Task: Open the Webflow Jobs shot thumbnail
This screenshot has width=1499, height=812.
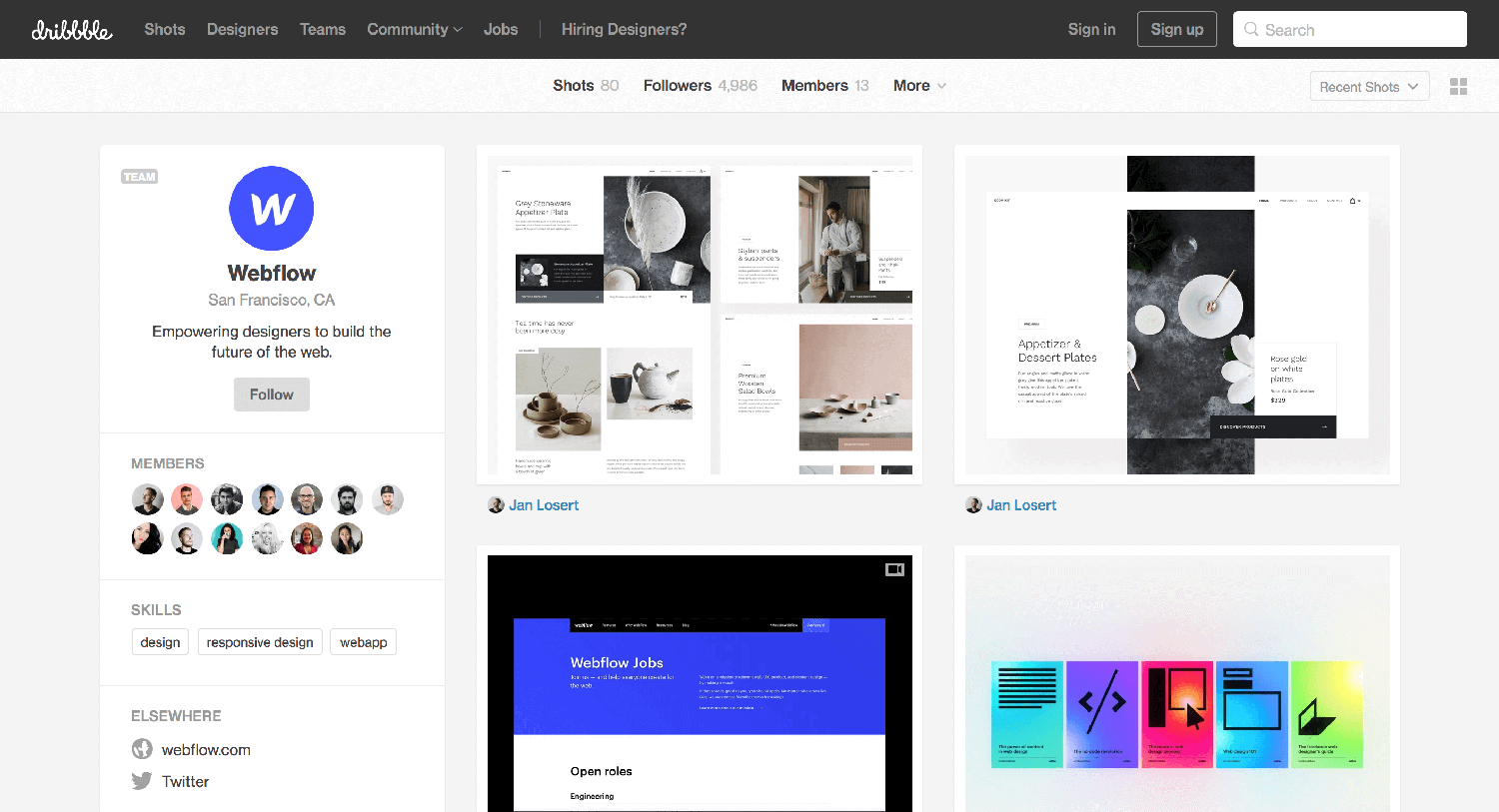Action: 700,683
